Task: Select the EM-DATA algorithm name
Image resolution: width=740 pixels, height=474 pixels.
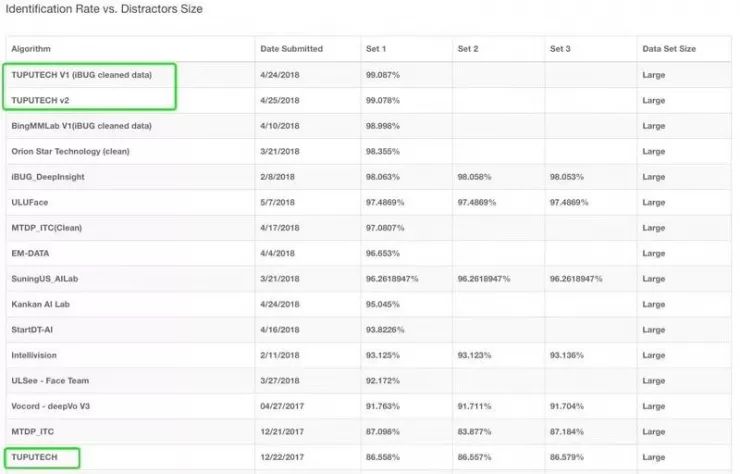Action: click(30, 253)
